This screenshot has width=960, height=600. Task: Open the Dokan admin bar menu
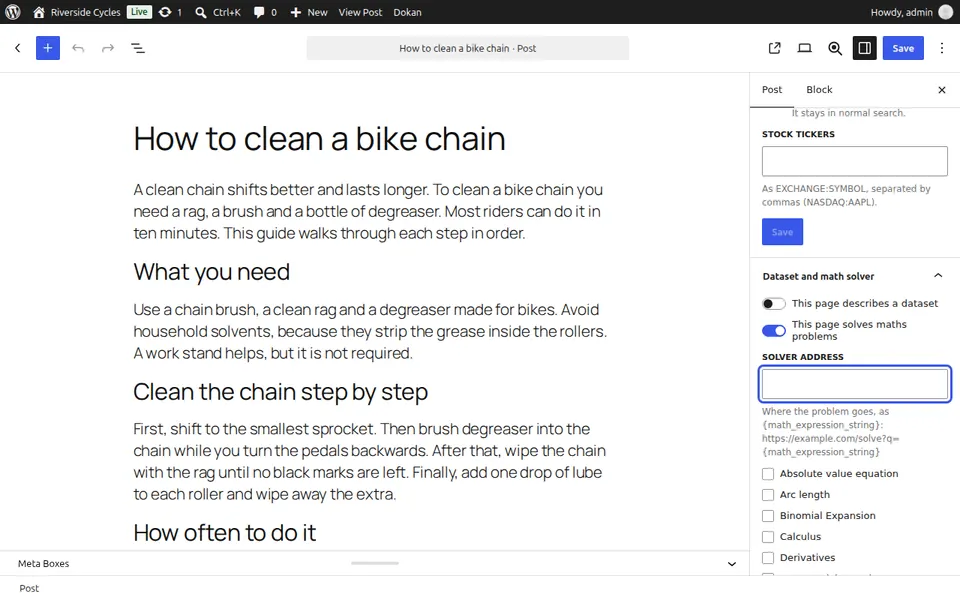(x=407, y=12)
